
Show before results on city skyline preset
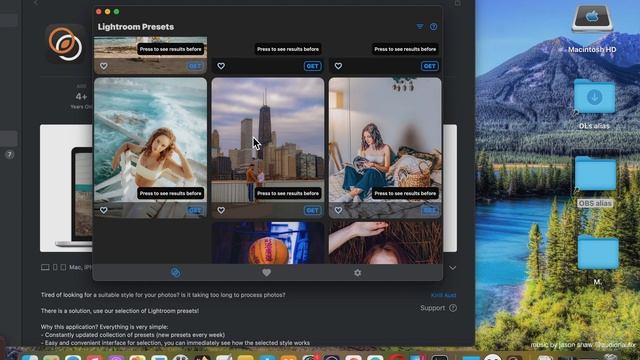(x=288, y=193)
